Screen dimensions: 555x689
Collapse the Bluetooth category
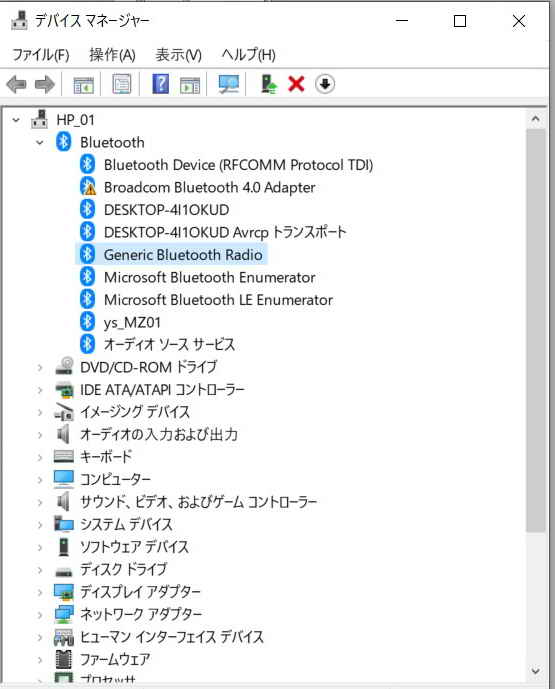coord(40,142)
